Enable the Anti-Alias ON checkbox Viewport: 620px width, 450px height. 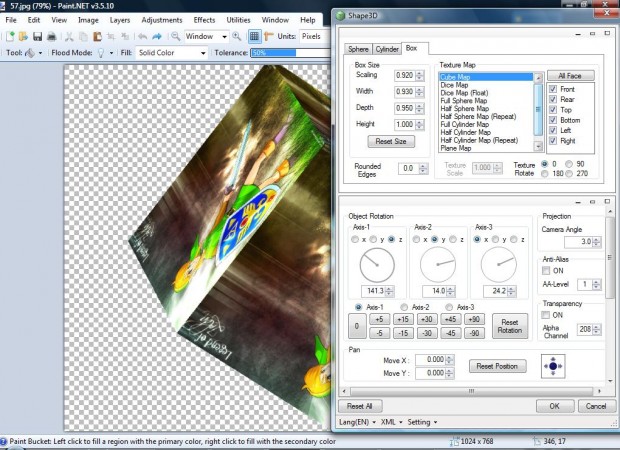[x=546, y=270]
